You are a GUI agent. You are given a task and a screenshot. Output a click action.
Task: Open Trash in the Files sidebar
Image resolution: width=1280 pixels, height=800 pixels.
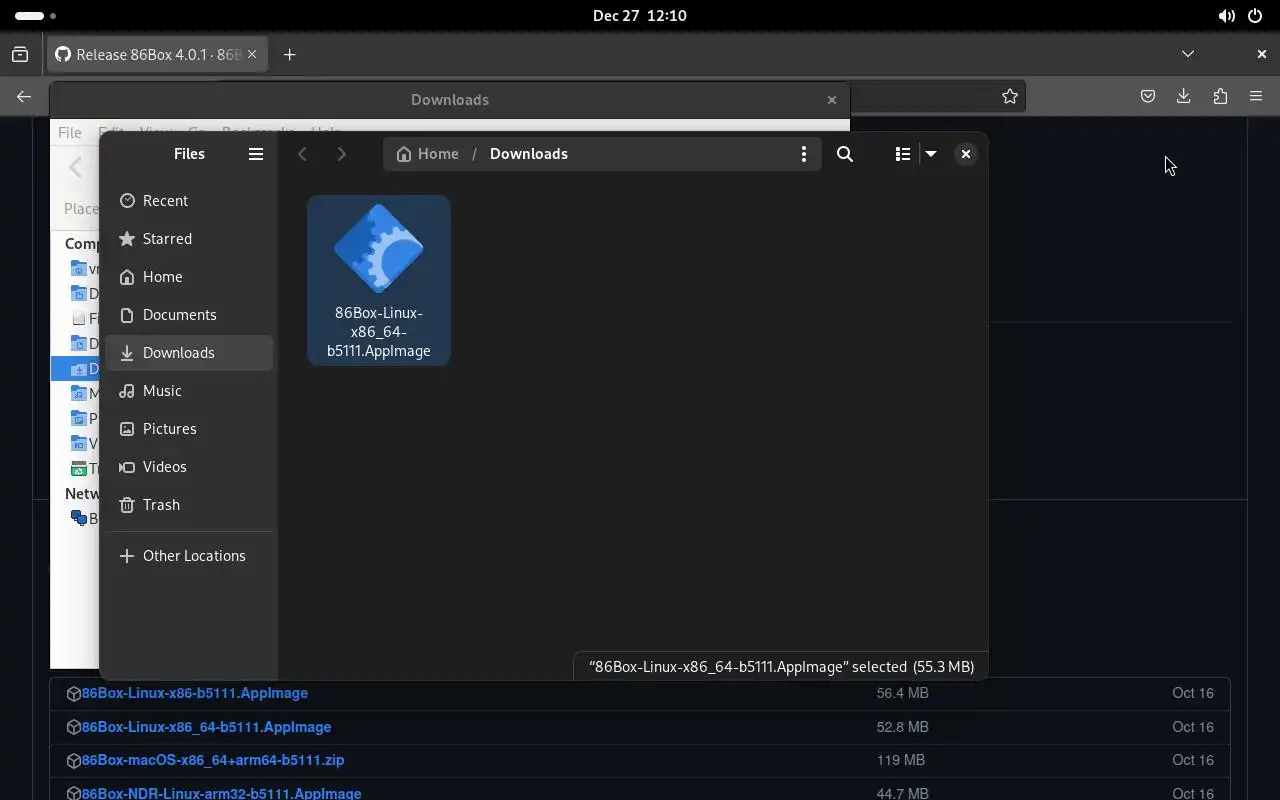coord(189,505)
